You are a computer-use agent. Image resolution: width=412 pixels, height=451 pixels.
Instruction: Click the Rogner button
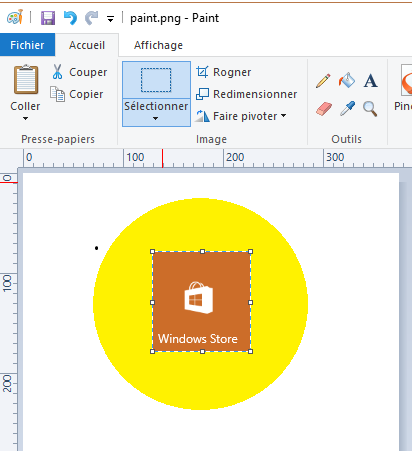[x=224, y=72]
